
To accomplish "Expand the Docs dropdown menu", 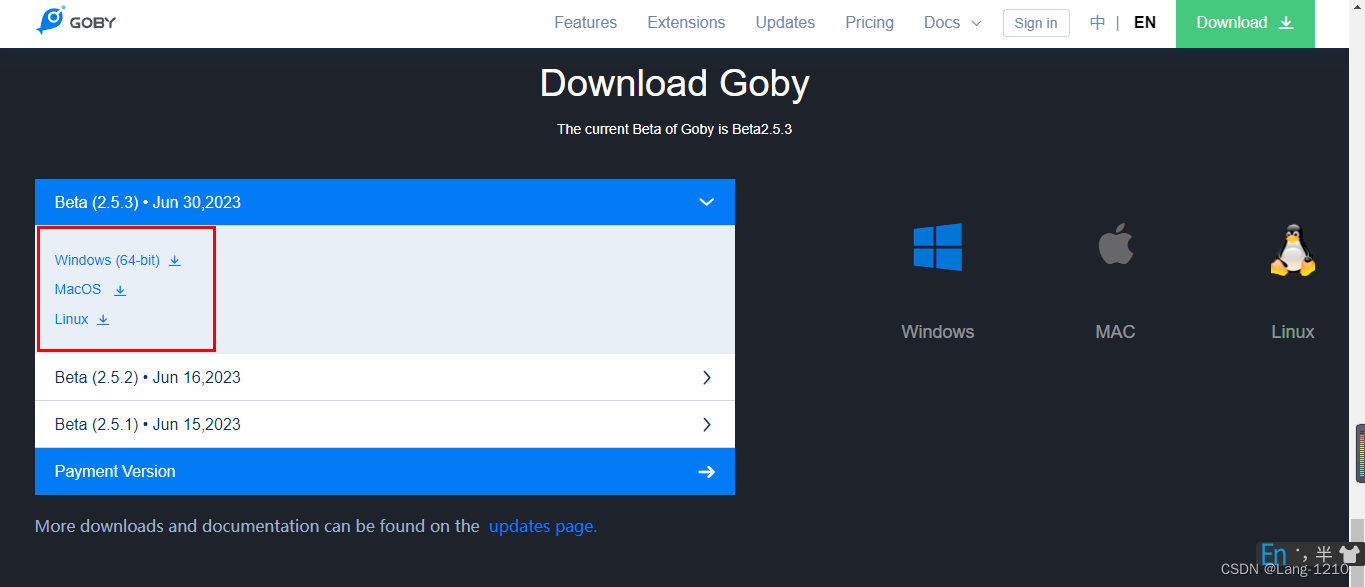I will coord(952,22).
